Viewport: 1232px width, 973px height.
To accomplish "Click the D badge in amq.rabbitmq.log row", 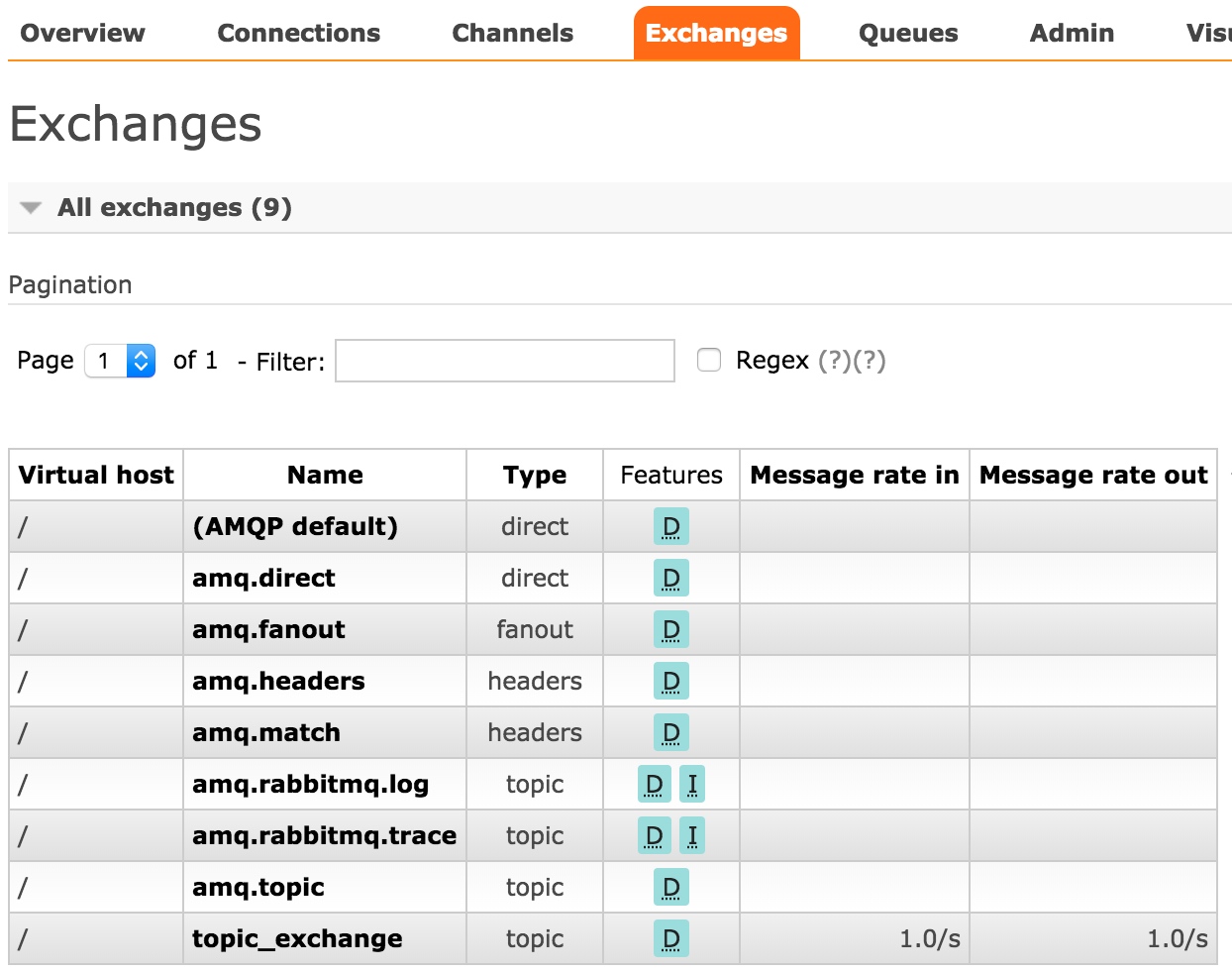I will coord(654,784).
